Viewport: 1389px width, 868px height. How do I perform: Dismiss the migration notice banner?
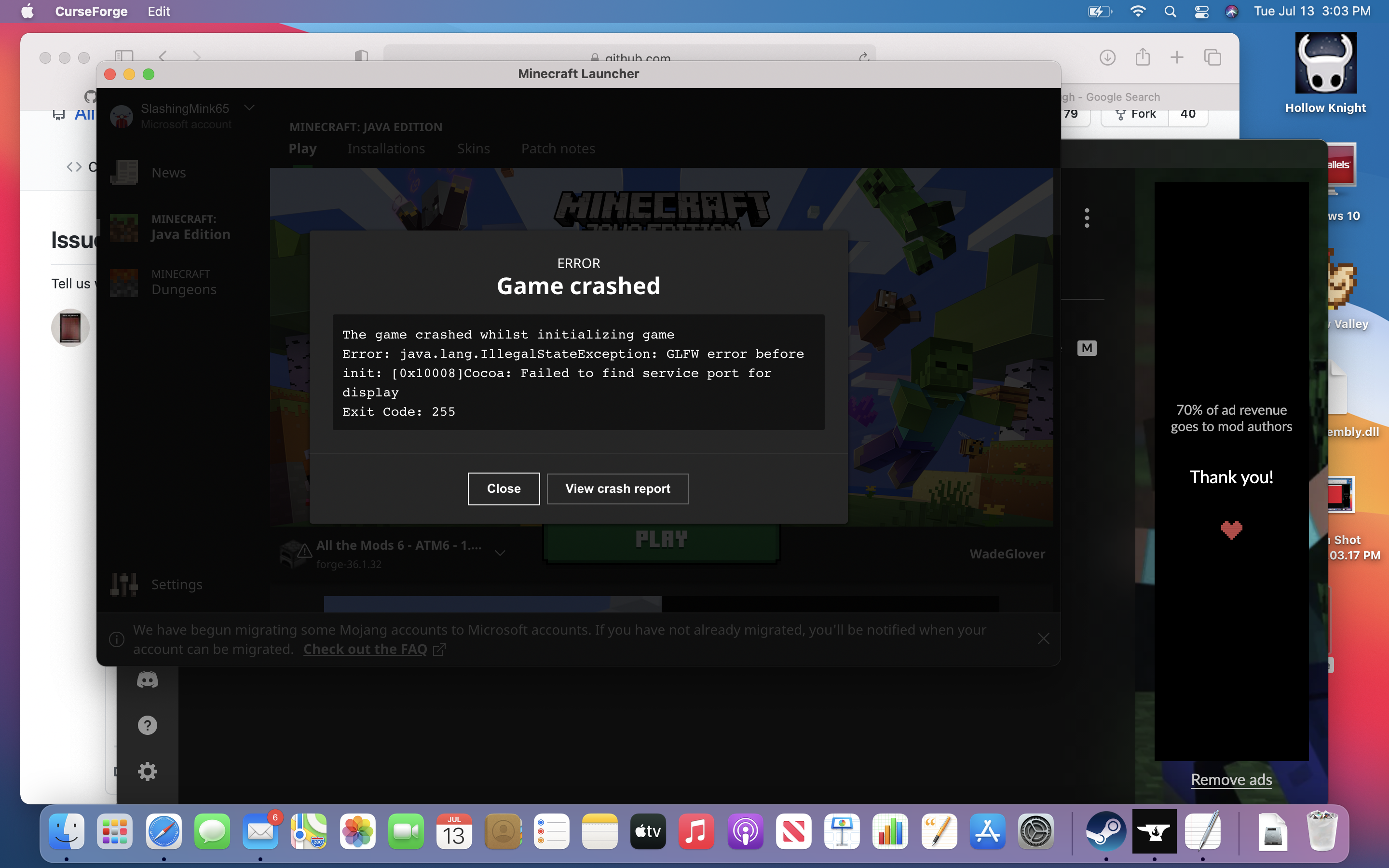[1044, 638]
